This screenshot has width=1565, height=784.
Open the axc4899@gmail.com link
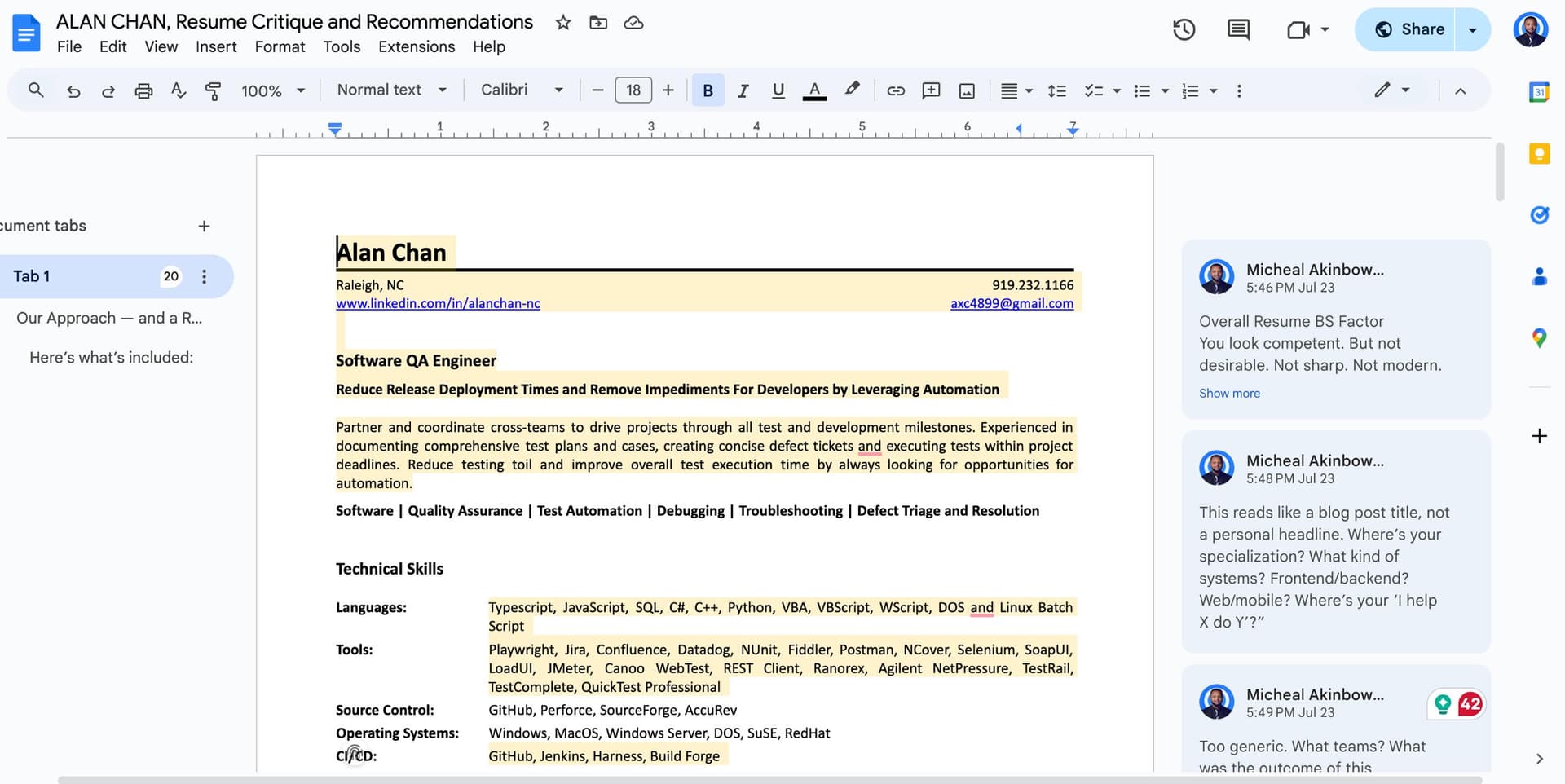(1012, 303)
